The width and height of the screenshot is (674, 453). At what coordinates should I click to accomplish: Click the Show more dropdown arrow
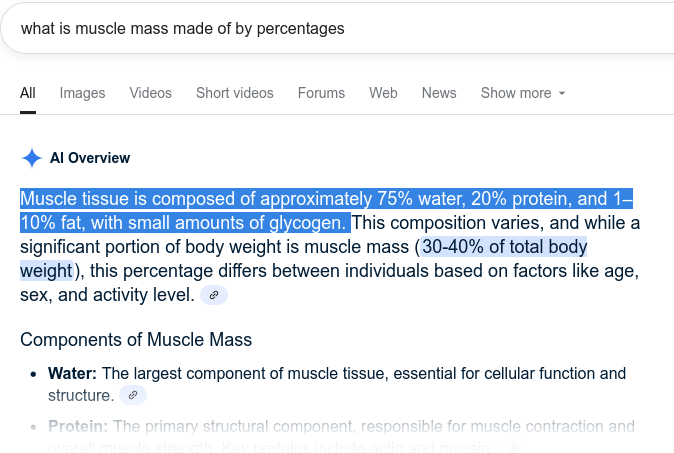click(562, 93)
